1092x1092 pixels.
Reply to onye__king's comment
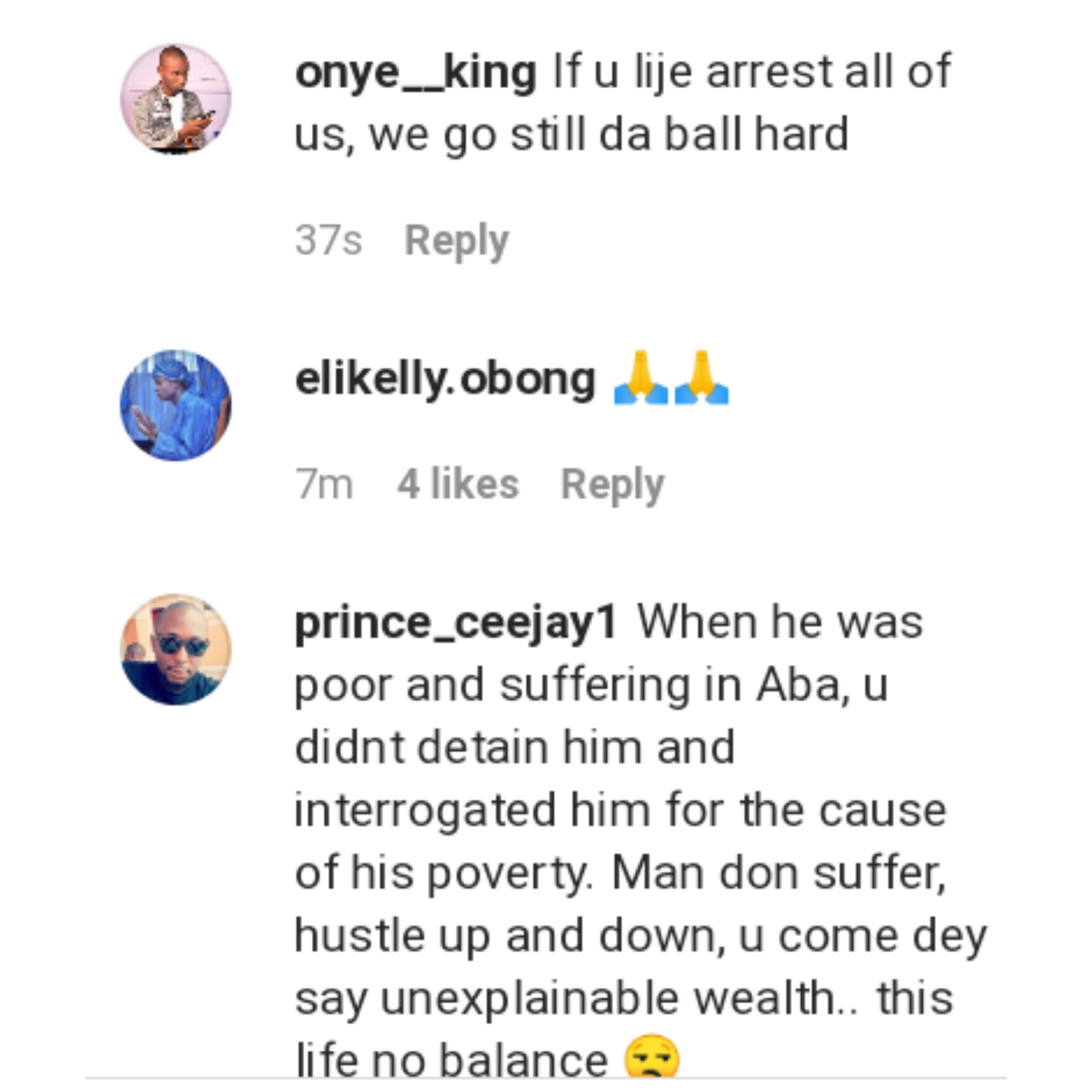[x=456, y=241]
